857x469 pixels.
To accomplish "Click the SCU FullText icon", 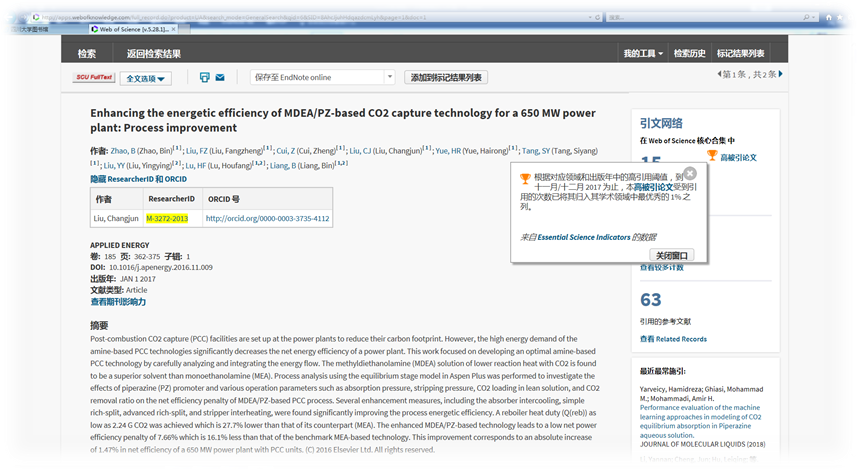I will click(92, 77).
